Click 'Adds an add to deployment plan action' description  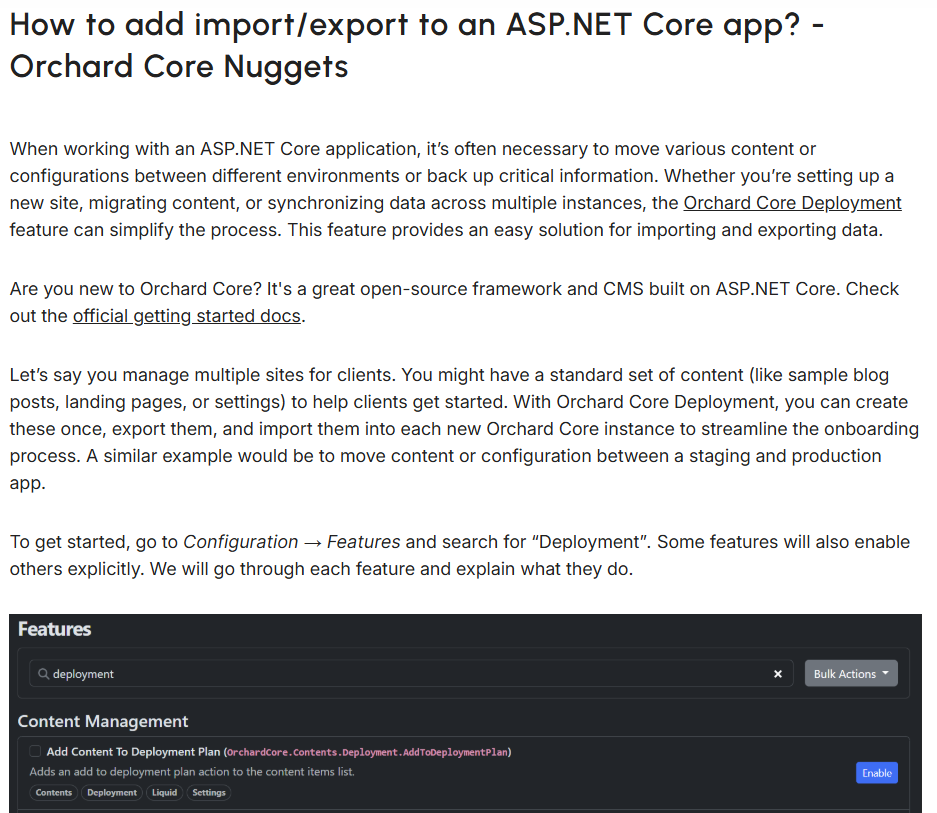[192, 772]
